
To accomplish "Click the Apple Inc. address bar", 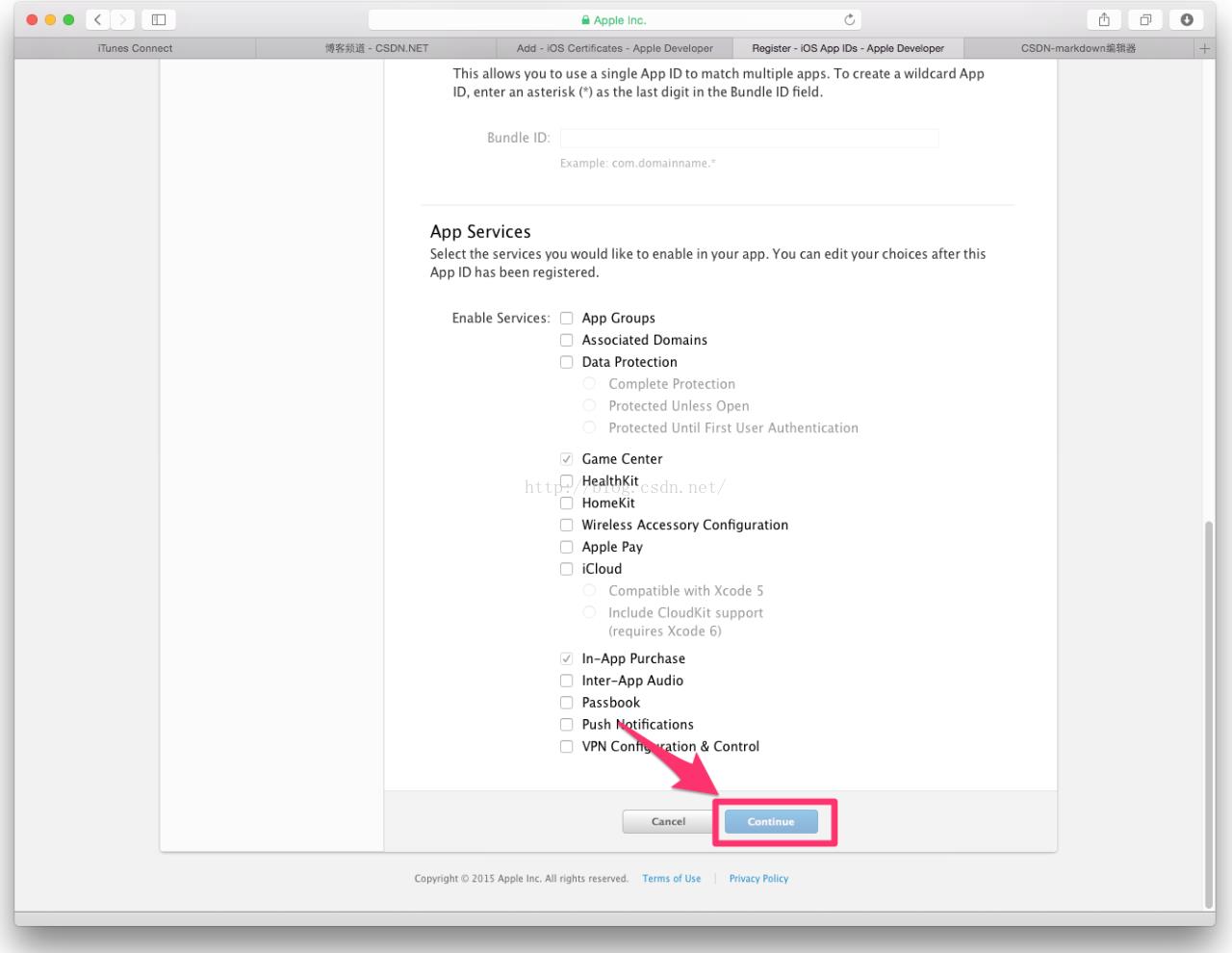I will 614,19.
